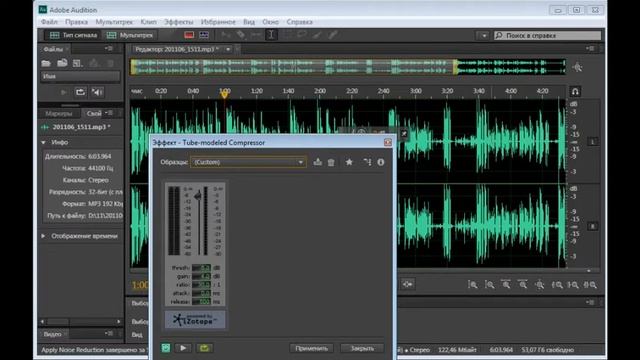Click the headphone icon right of time ruler

pyautogui.click(x=575, y=91)
